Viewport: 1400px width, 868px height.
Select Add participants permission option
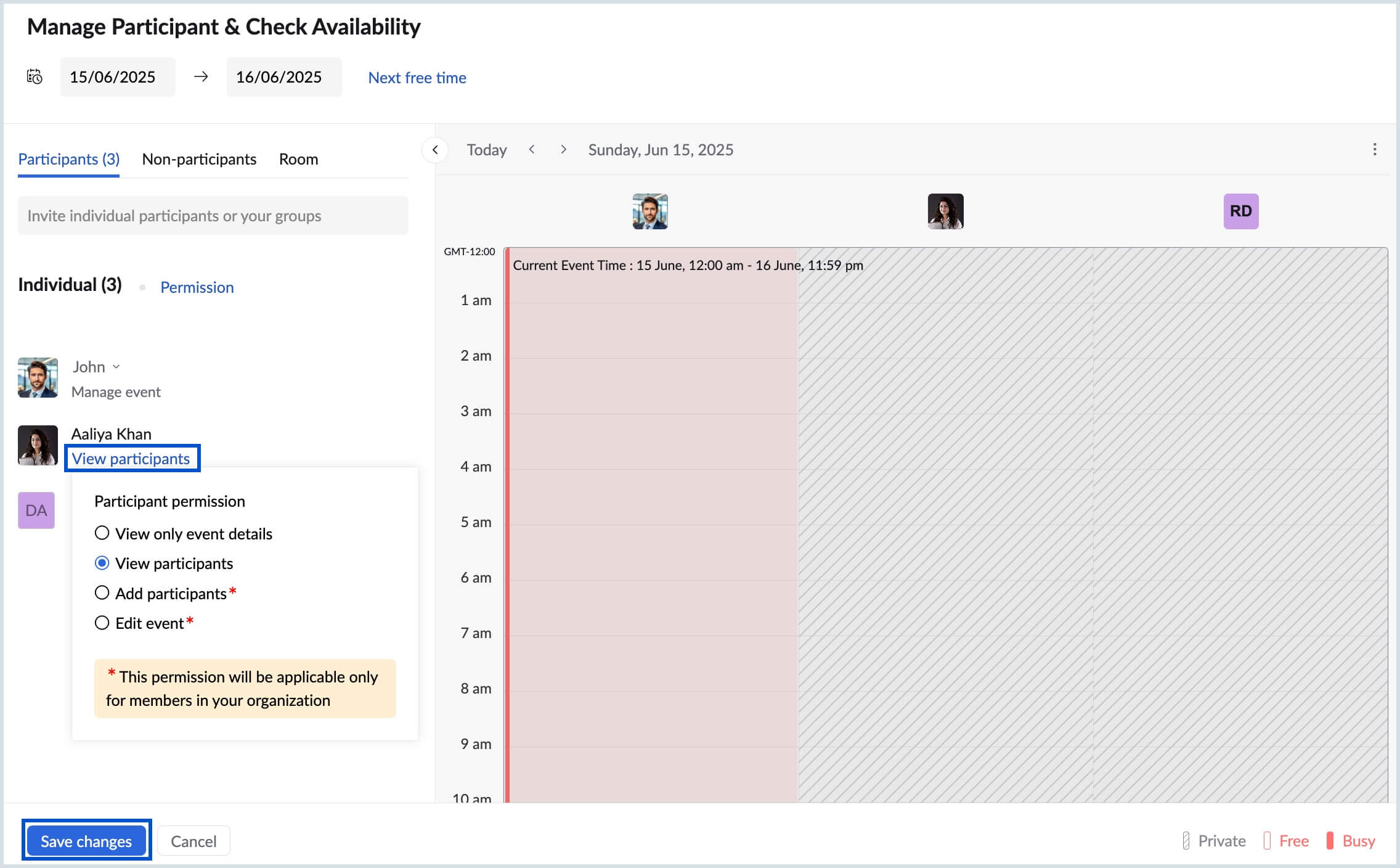pos(102,593)
